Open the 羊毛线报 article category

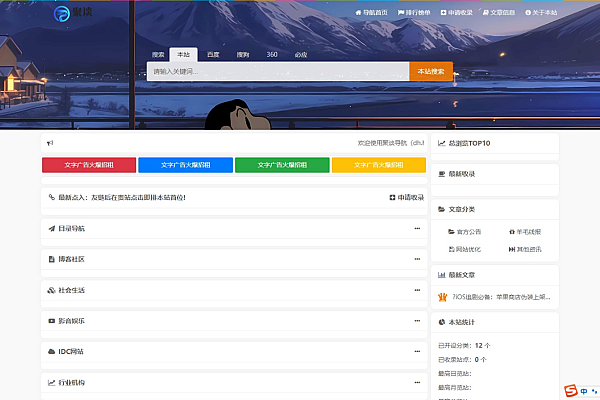pyautogui.click(x=525, y=232)
